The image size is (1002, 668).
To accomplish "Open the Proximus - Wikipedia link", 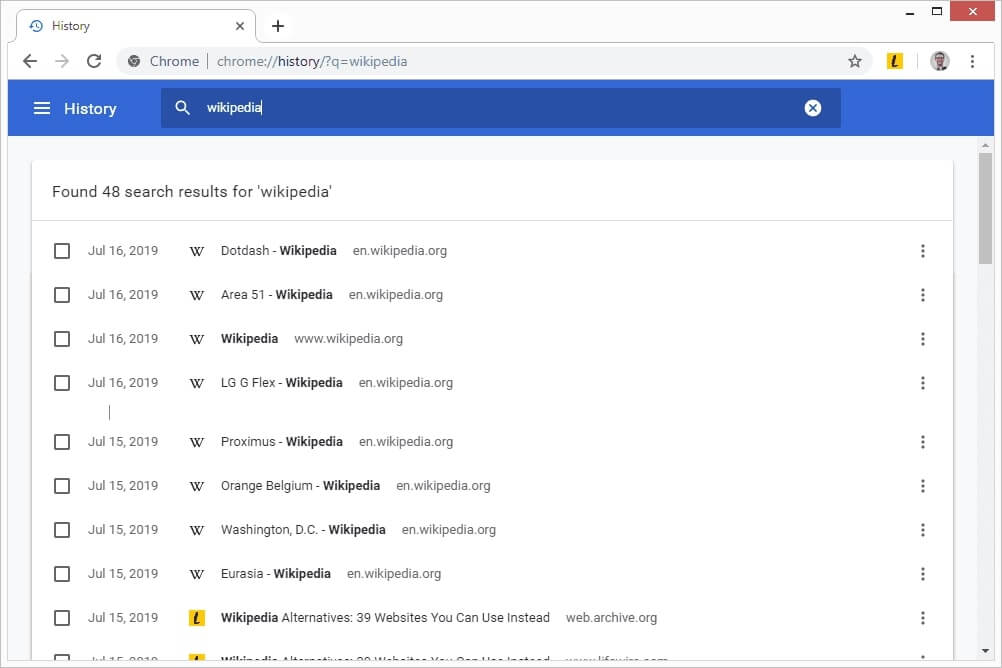I will pyautogui.click(x=282, y=442).
